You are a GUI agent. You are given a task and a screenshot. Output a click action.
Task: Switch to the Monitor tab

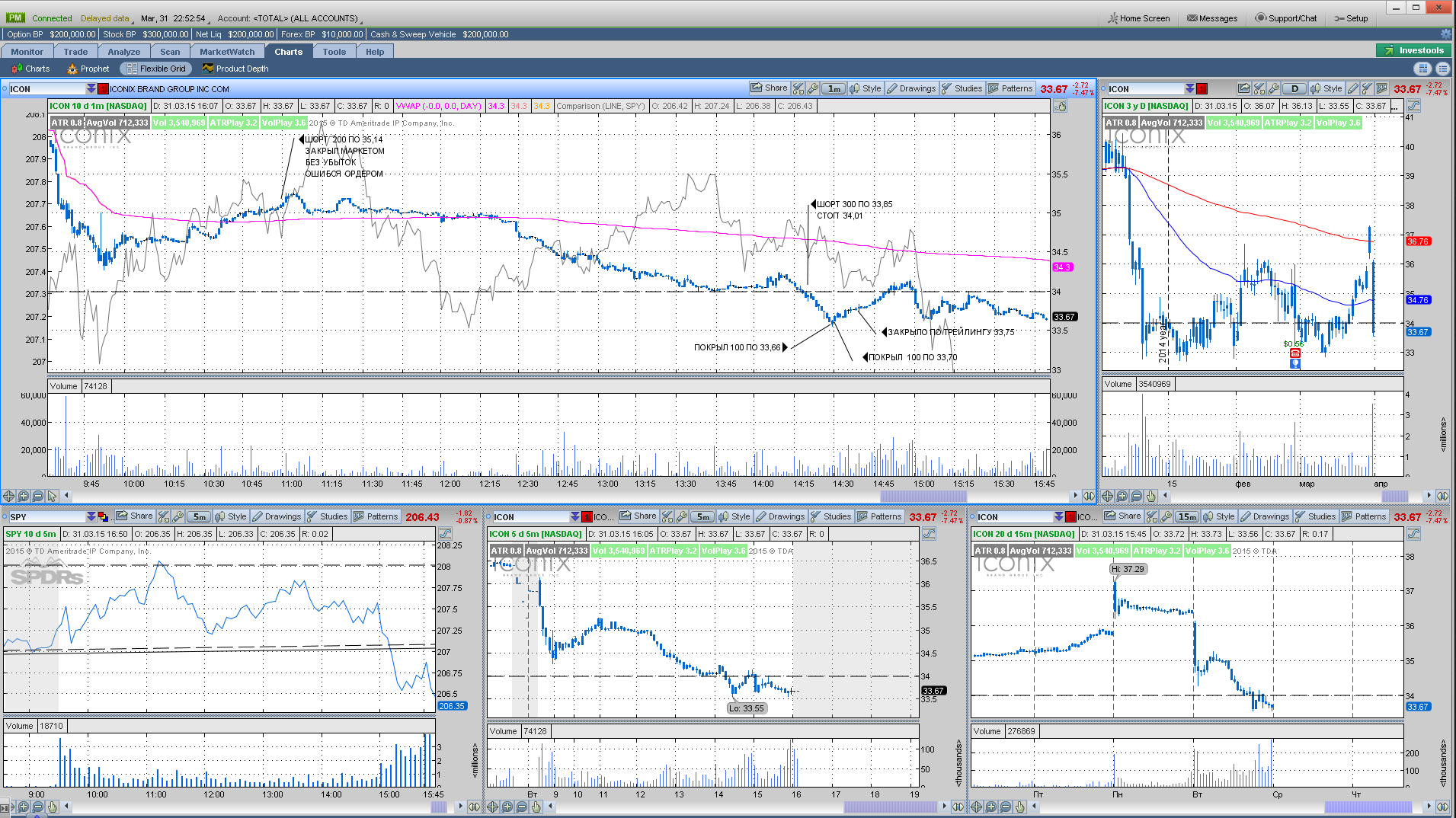(x=27, y=52)
